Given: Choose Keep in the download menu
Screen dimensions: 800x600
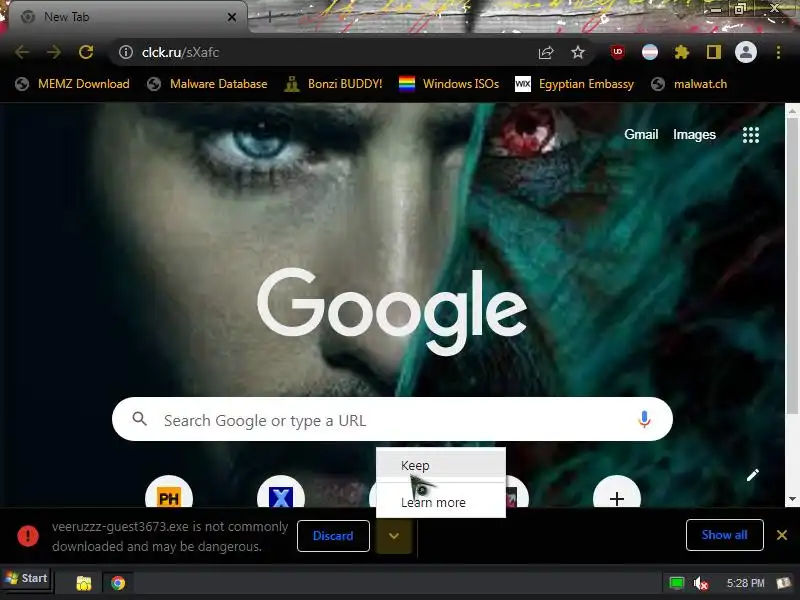Looking at the screenshot, I should point(441,465).
